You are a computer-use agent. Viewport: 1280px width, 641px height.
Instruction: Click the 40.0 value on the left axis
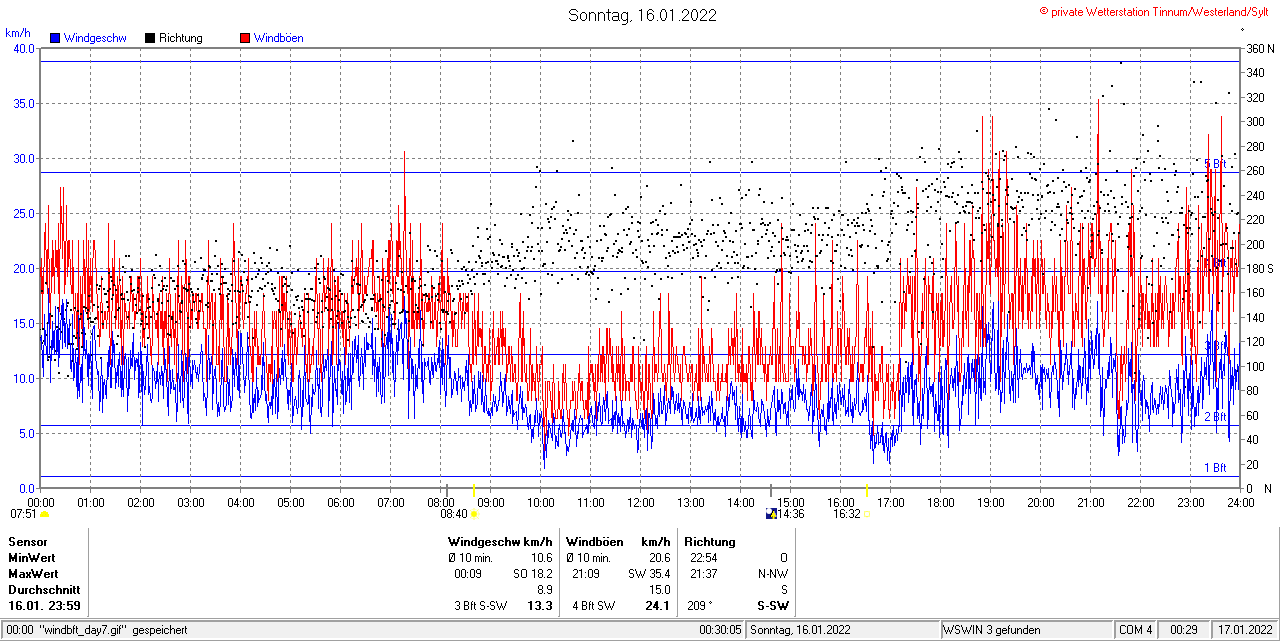pos(23,49)
